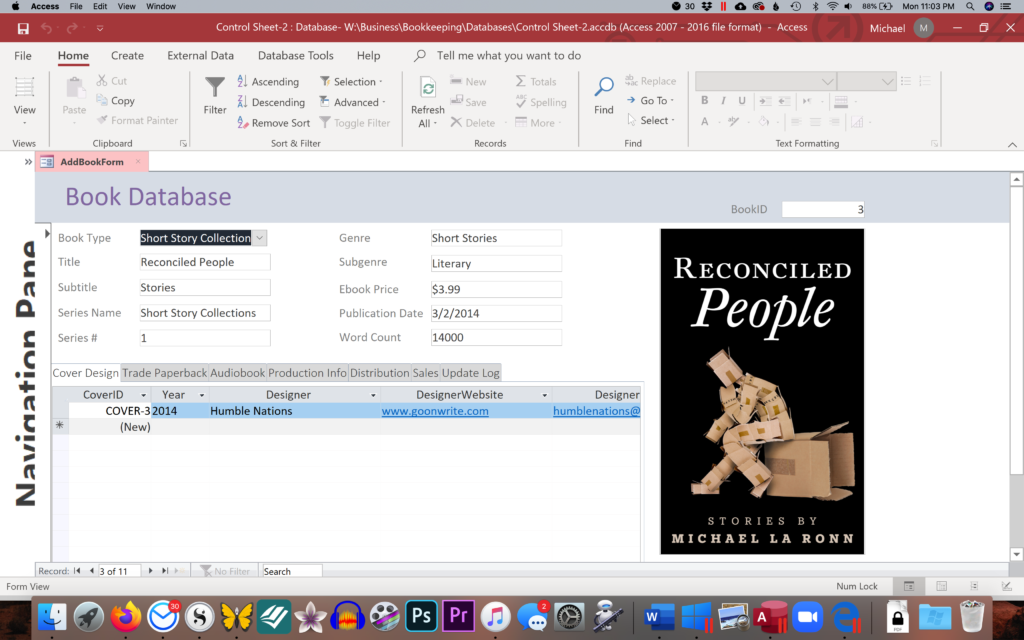1024x640 pixels.
Task: Open the Update Log tab
Action: (x=471, y=373)
